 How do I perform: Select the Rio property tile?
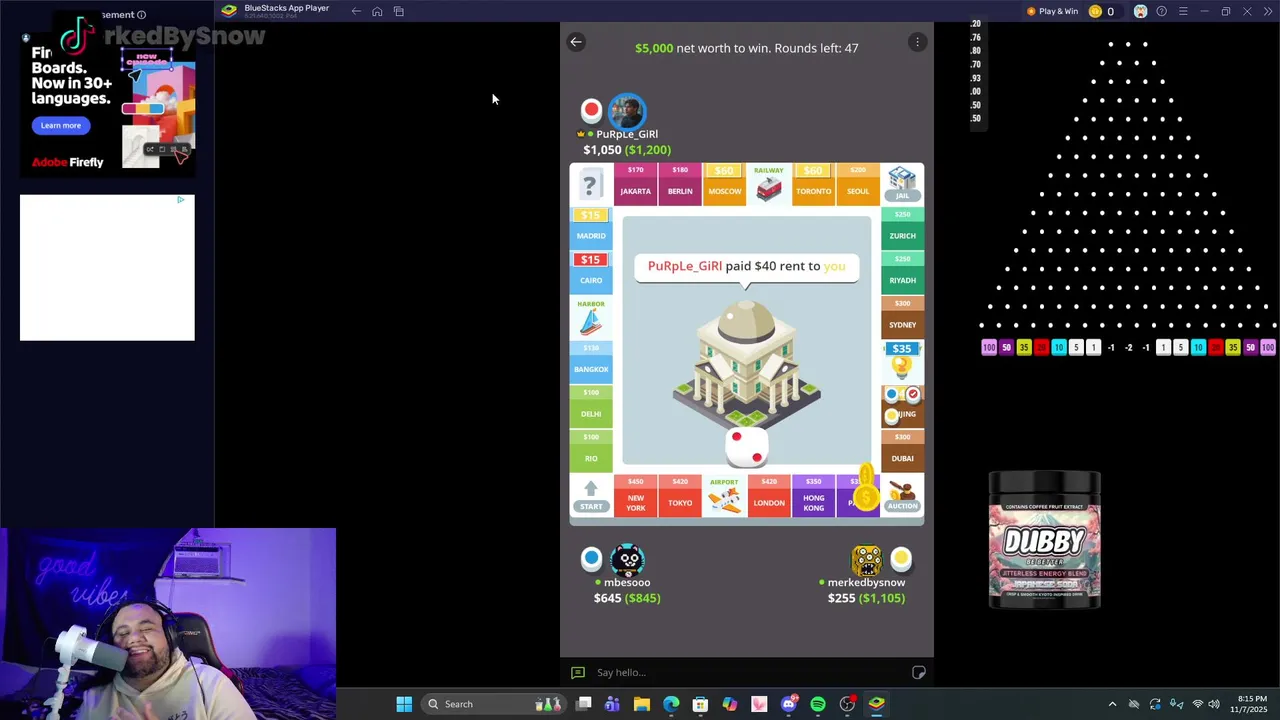(591, 451)
